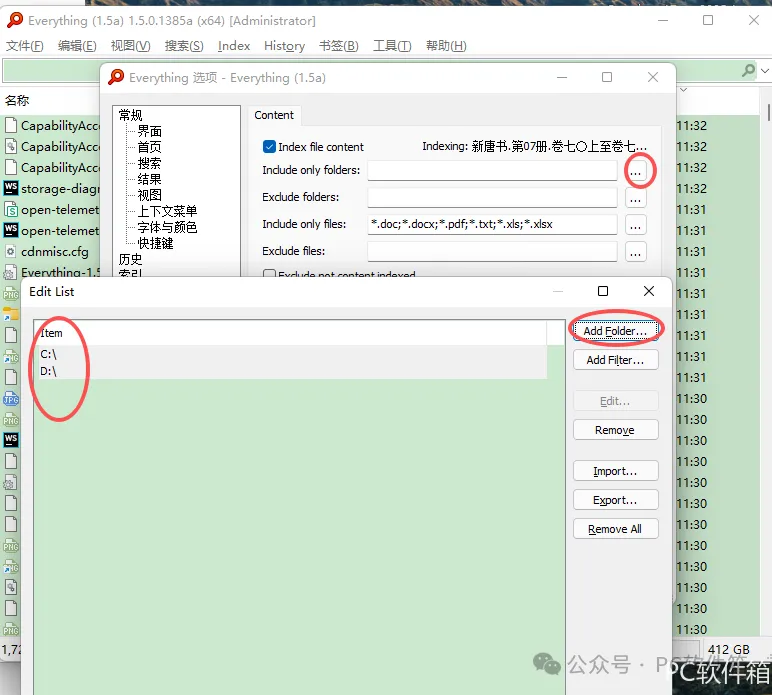Open the Index menu
Screen dimensions: 772x695
(x=234, y=46)
